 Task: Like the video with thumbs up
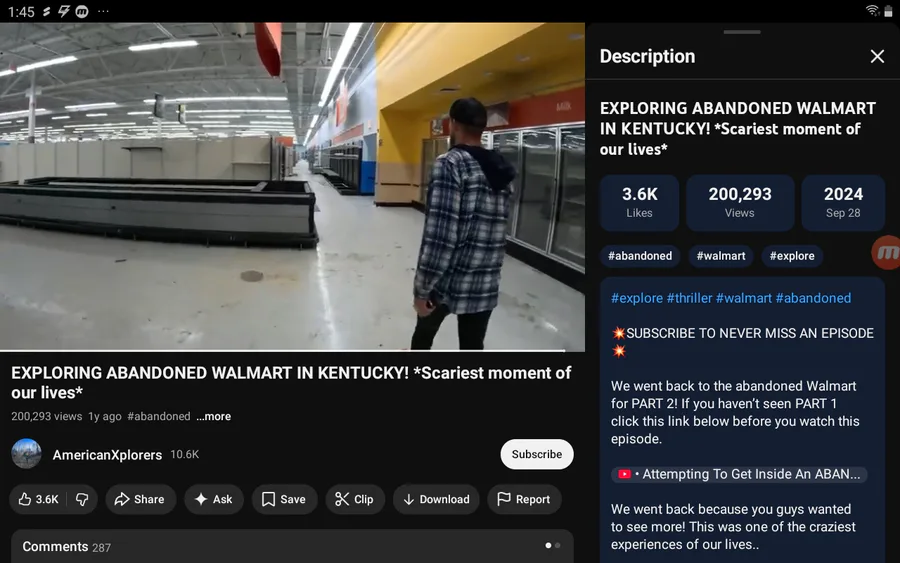(x=39, y=499)
